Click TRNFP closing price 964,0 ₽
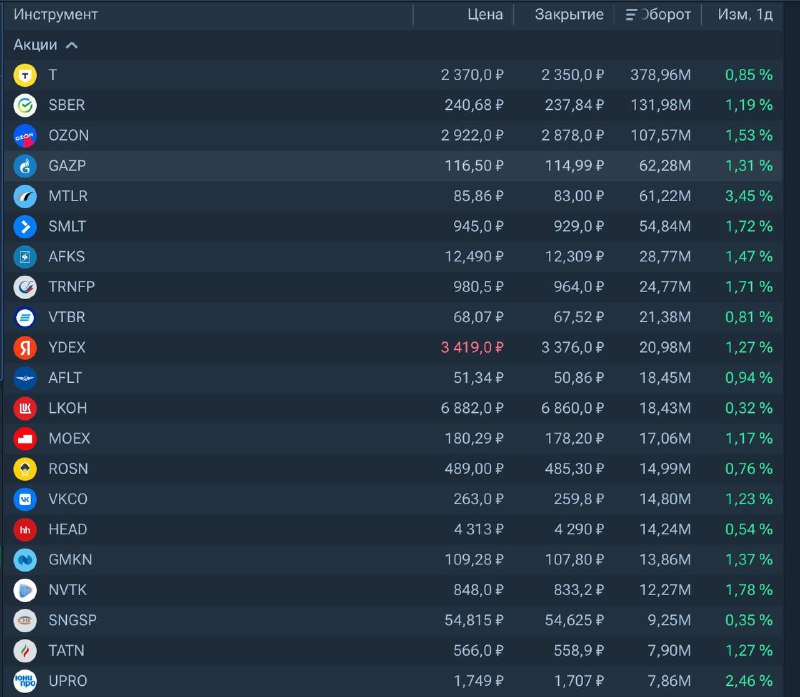This screenshot has width=800, height=697. (x=579, y=287)
